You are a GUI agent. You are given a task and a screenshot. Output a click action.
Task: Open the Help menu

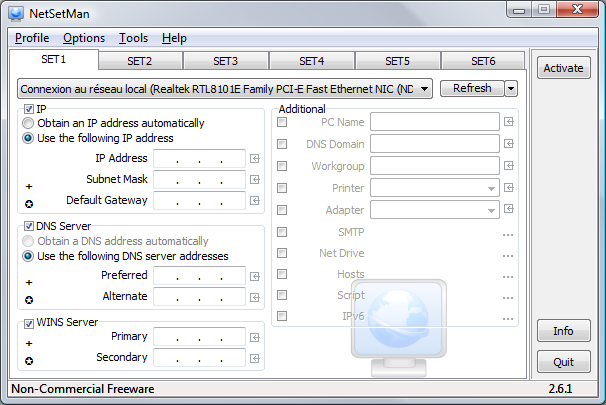click(174, 38)
